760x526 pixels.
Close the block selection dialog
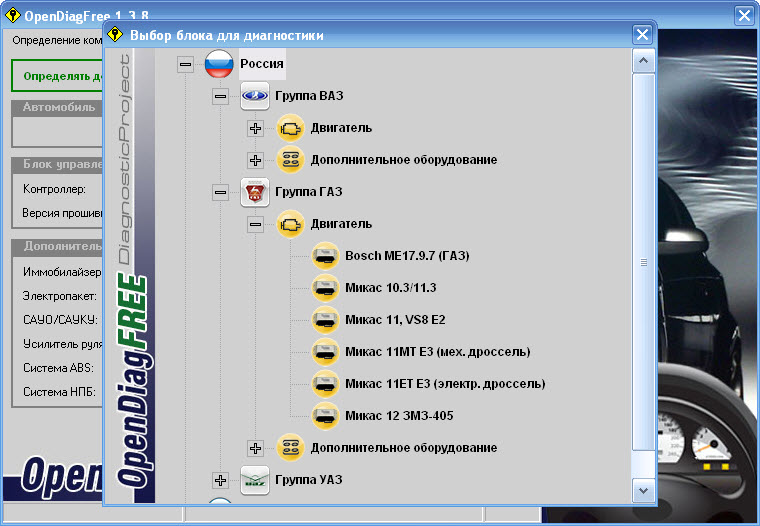pos(642,34)
